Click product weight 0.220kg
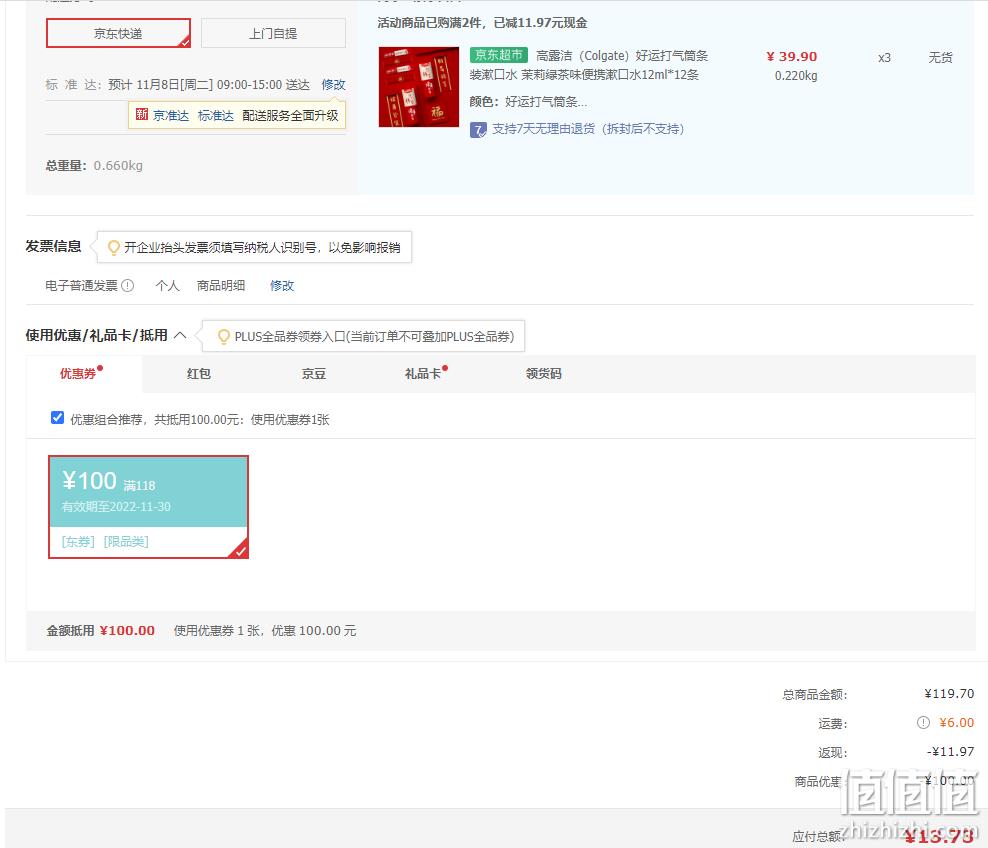 (796, 76)
